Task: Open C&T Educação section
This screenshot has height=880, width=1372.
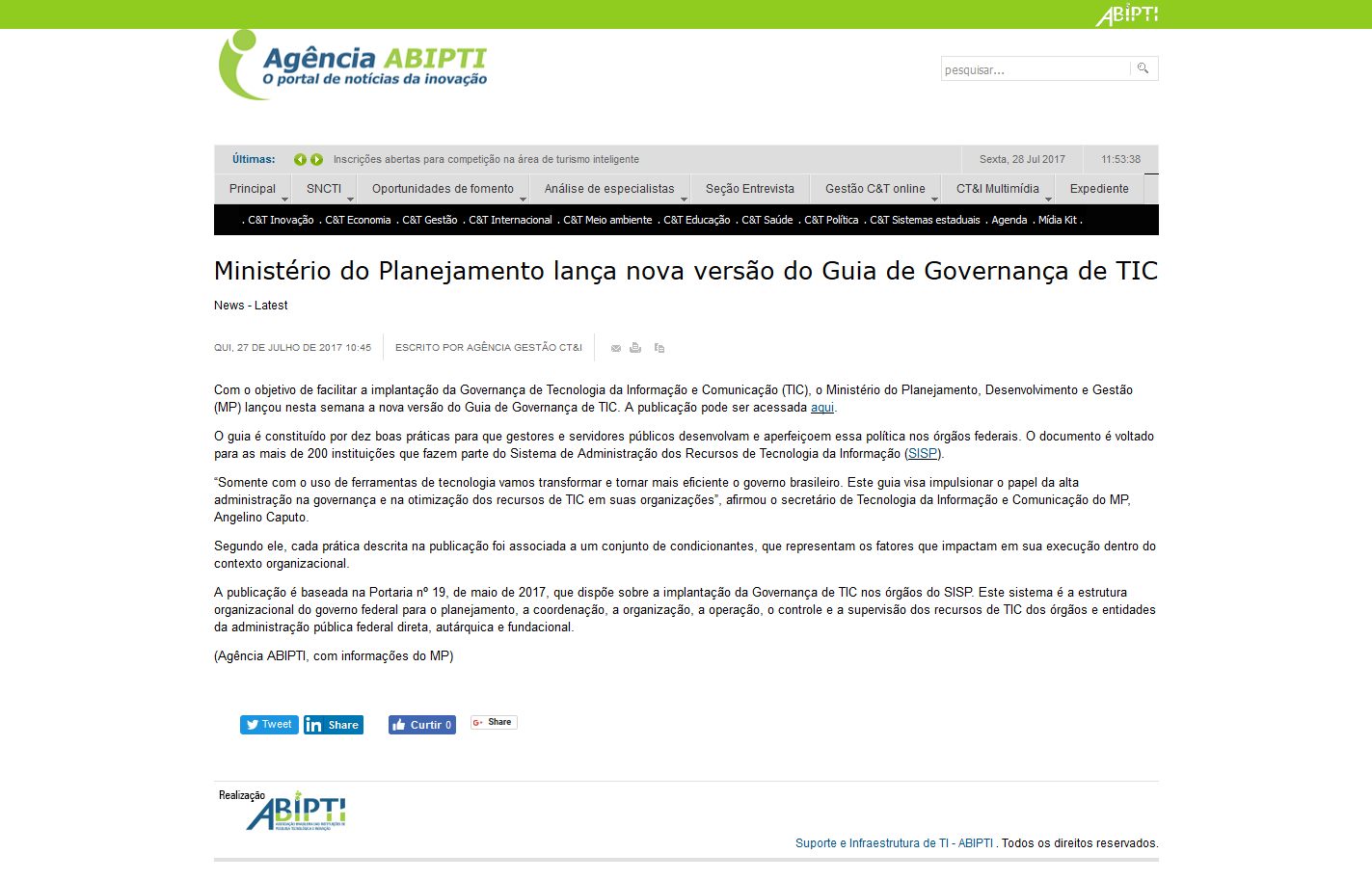Action: point(697,220)
